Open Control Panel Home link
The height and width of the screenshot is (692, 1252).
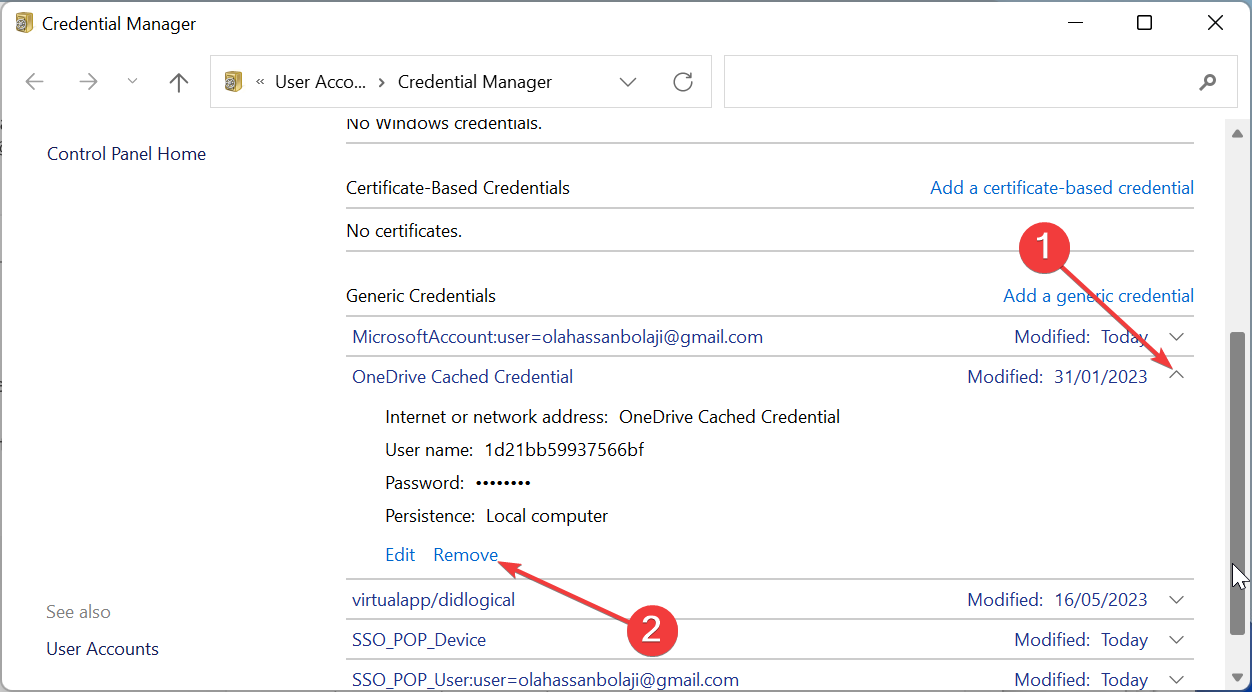[x=127, y=154]
